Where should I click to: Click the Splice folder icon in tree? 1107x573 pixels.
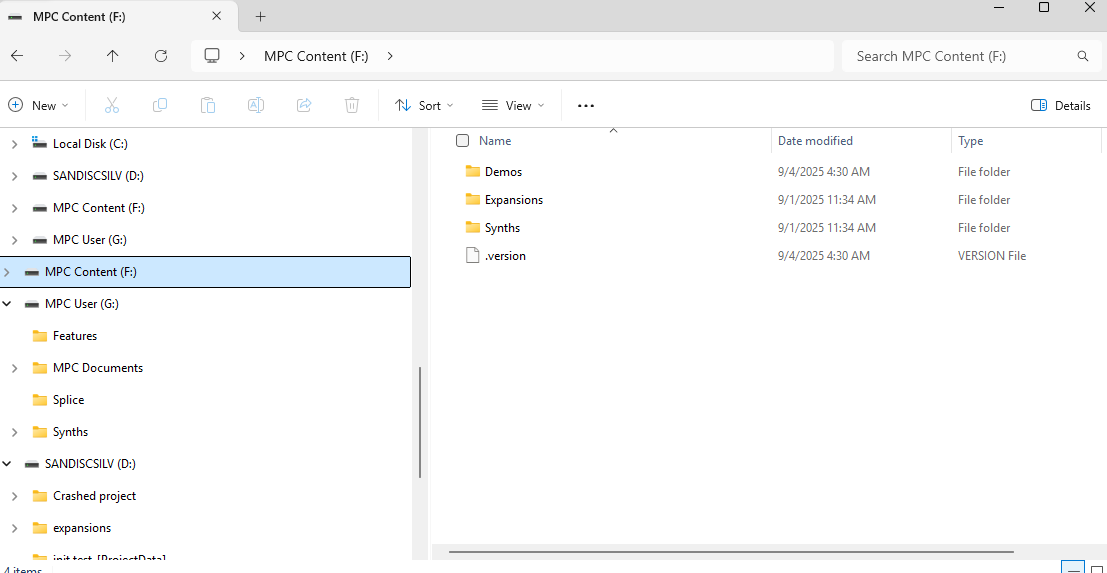40,400
